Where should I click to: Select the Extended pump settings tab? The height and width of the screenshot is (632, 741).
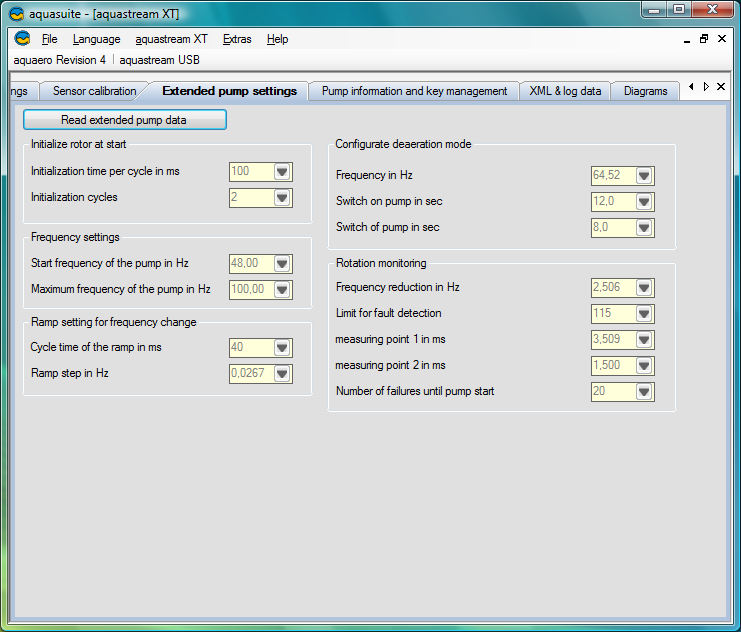(230, 91)
